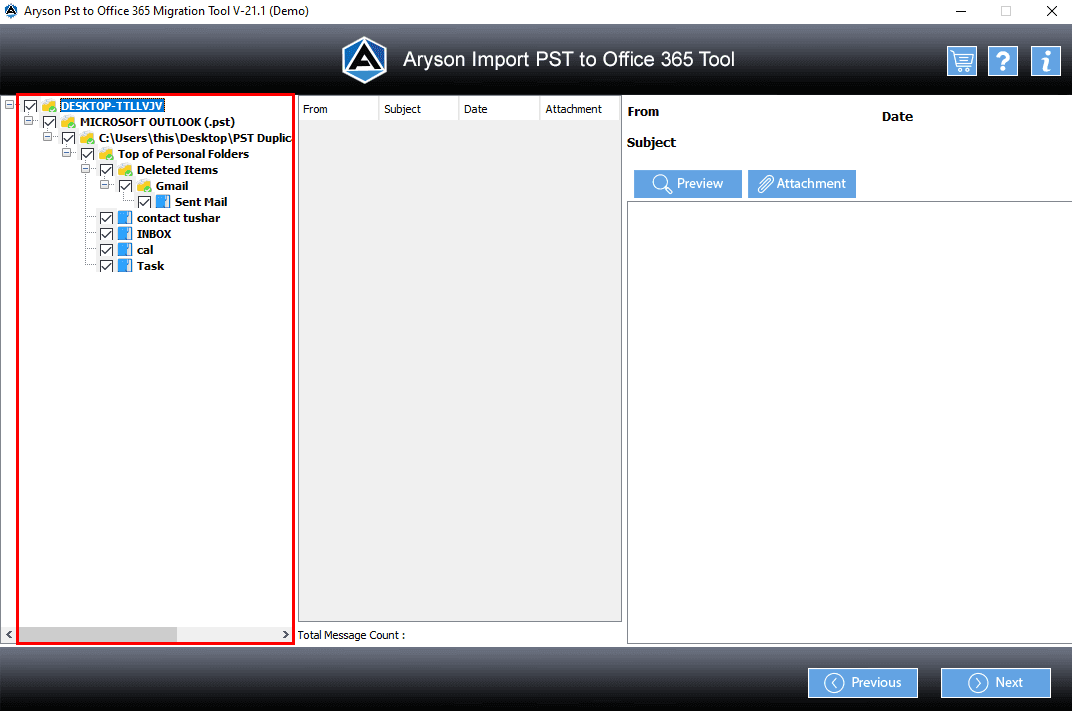Screen dimensions: 1072x711
Task: Click tree horizontal scrollbar right arrow
Action: pos(285,635)
